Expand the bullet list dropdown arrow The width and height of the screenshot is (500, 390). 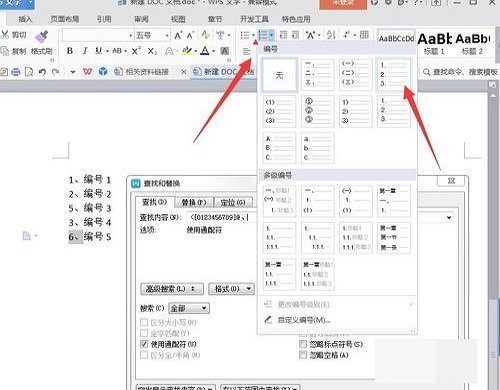[x=253, y=35]
